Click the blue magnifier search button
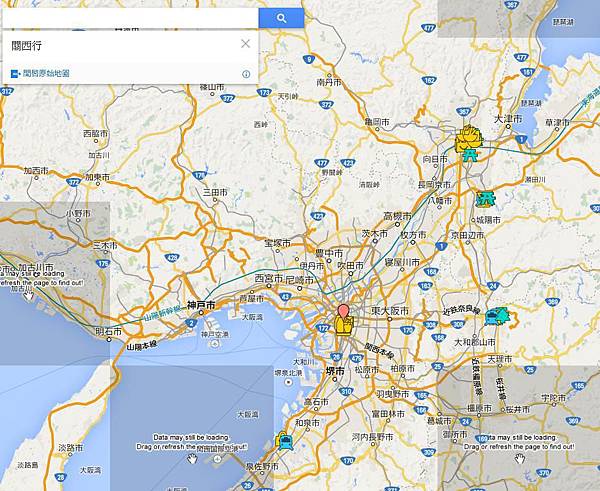The image size is (600, 491). point(281,18)
